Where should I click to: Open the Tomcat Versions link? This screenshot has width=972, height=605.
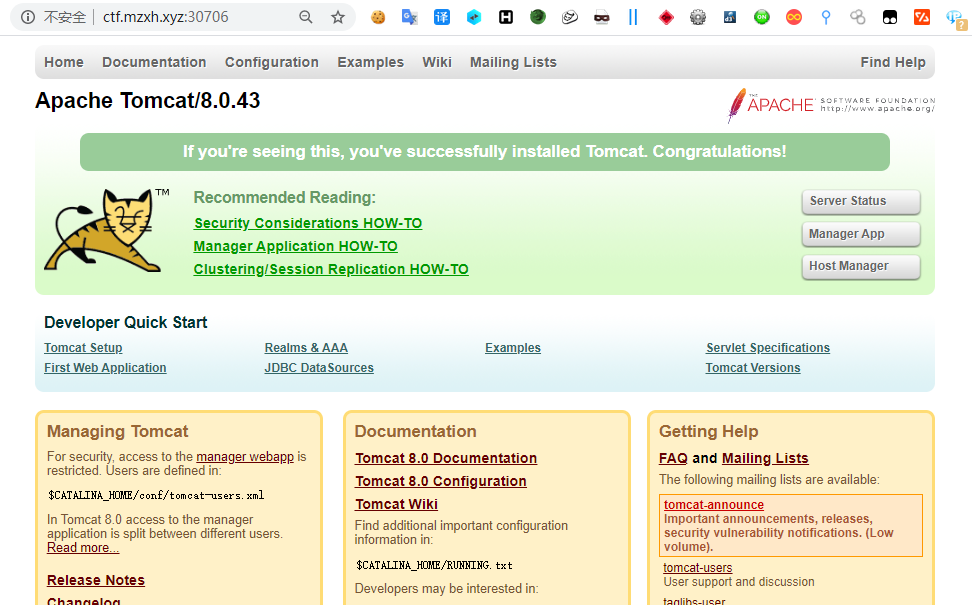click(x=753, y=368)
